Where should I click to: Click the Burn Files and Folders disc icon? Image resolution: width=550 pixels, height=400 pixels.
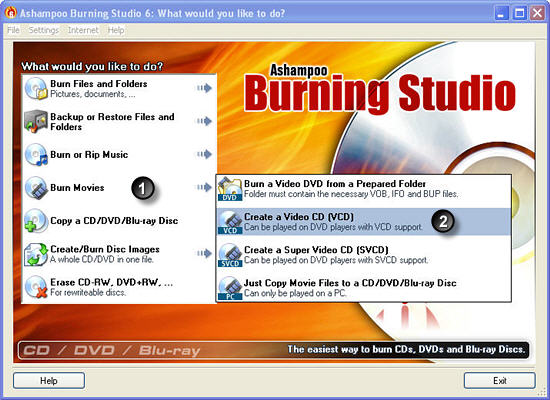[x=36, y=88]
